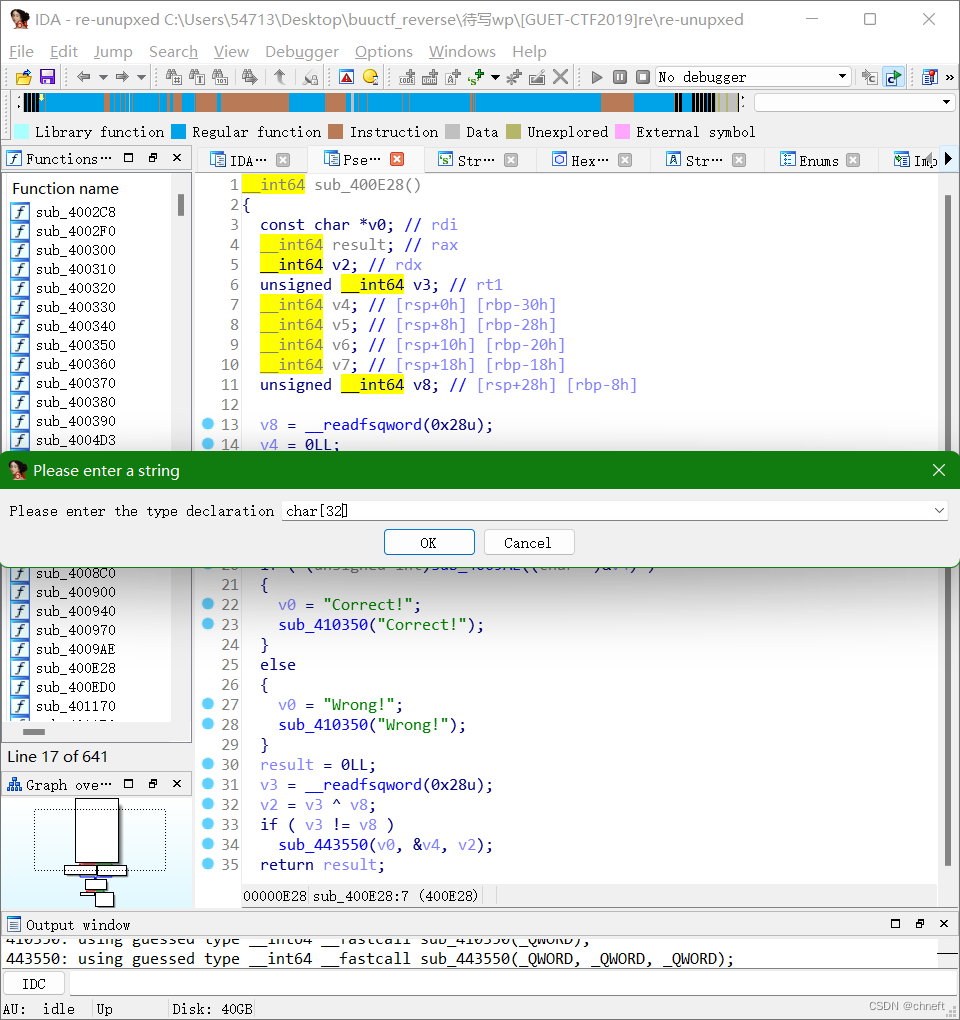Image resolution: width=960 pixels, height=1020 pixels.
Task: Open the forward-navigation history dropdown arrow
Action: coord(141,77)
